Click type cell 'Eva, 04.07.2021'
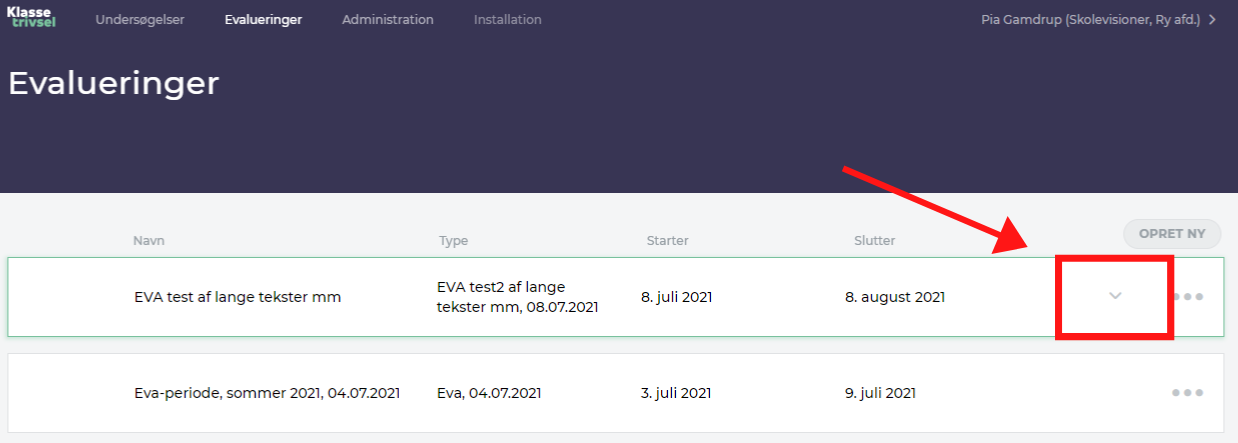 click(x=489, y=393)
